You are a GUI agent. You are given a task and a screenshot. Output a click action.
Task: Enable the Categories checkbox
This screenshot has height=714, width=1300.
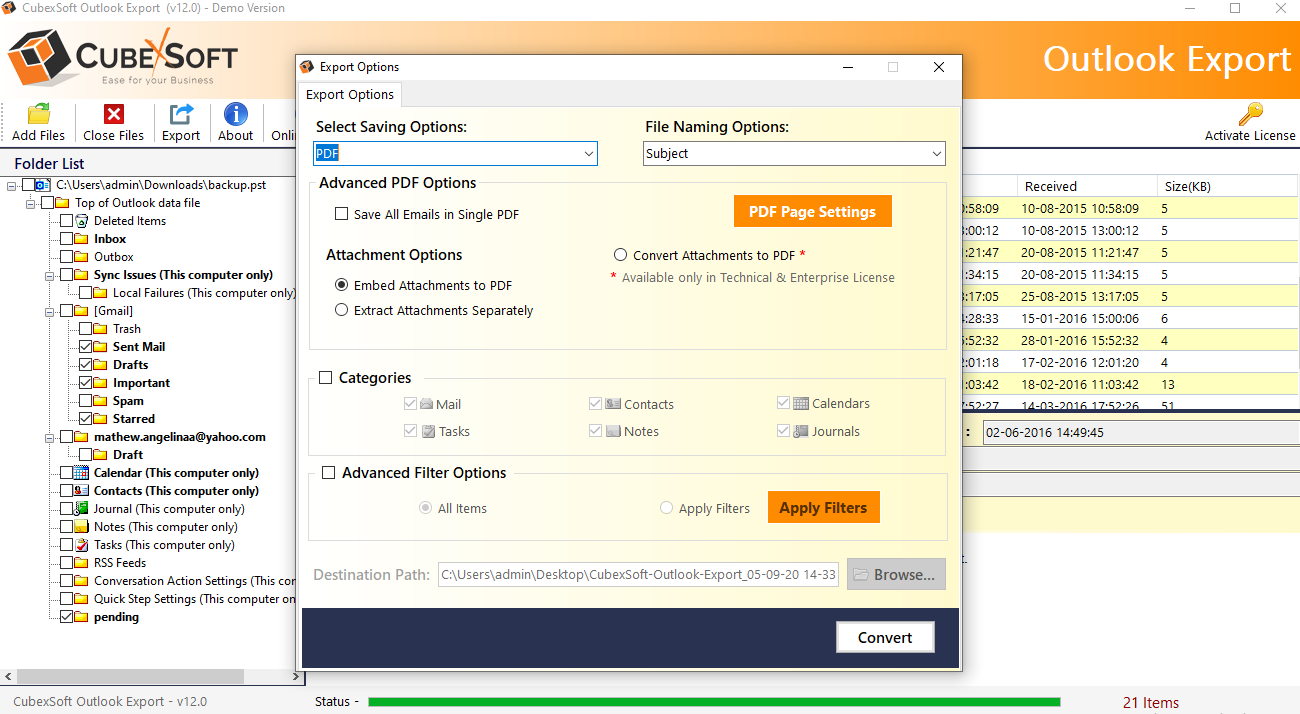click(326, 378)
